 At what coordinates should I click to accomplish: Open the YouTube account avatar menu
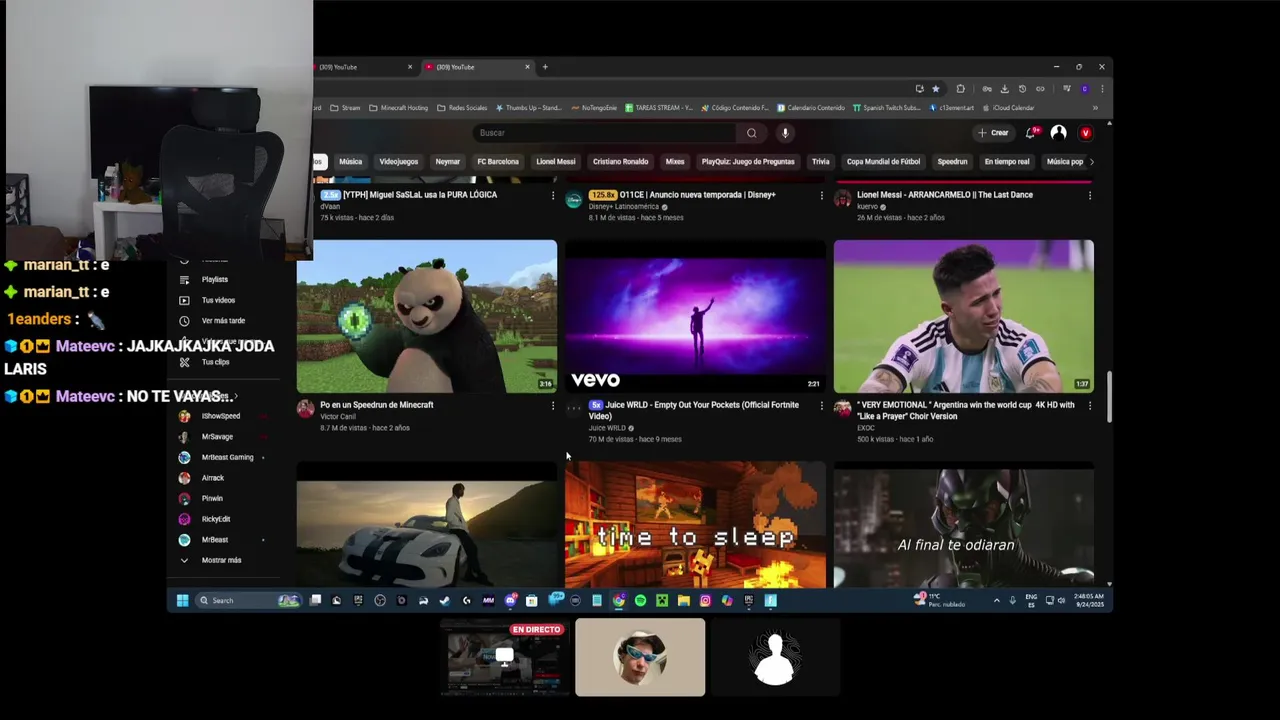point(1058,132)
